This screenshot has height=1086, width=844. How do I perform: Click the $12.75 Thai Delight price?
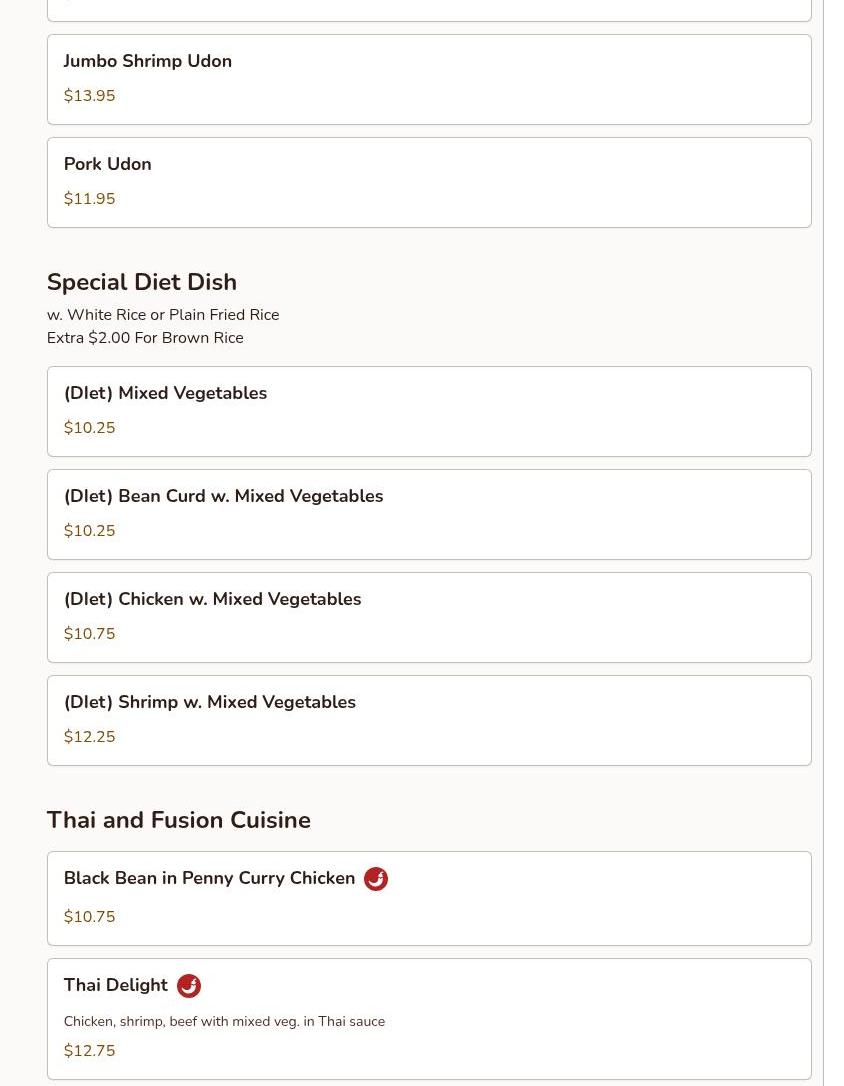(x=89, y=1051)
